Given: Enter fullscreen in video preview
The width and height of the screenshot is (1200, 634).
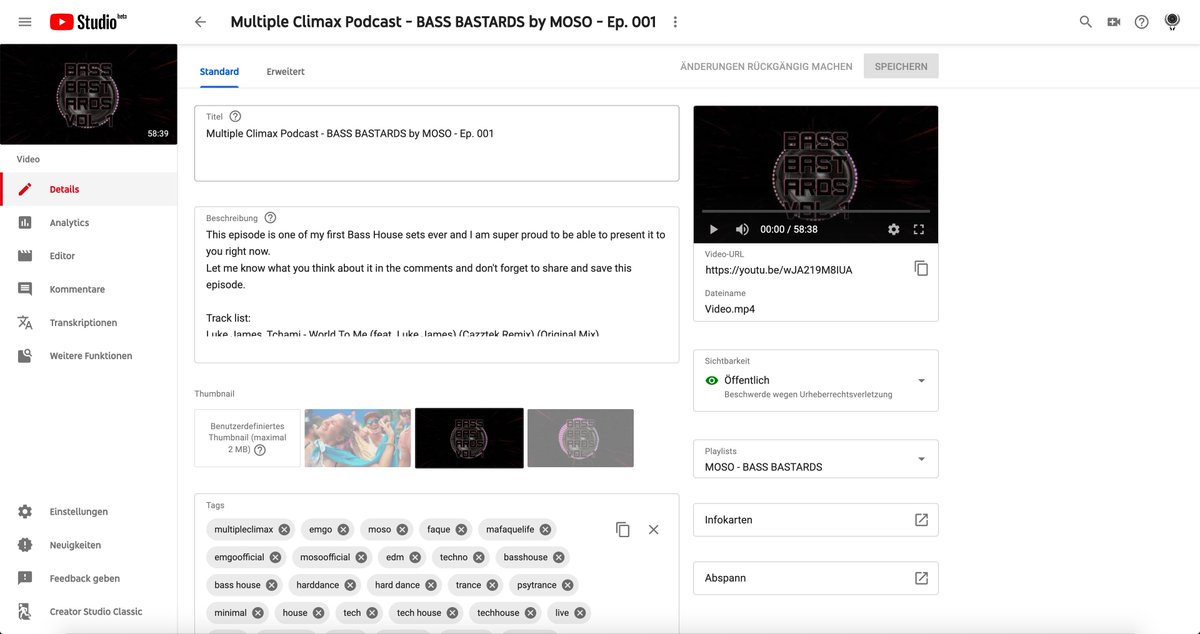Looking at the screenshot, I should click(919, 229).
